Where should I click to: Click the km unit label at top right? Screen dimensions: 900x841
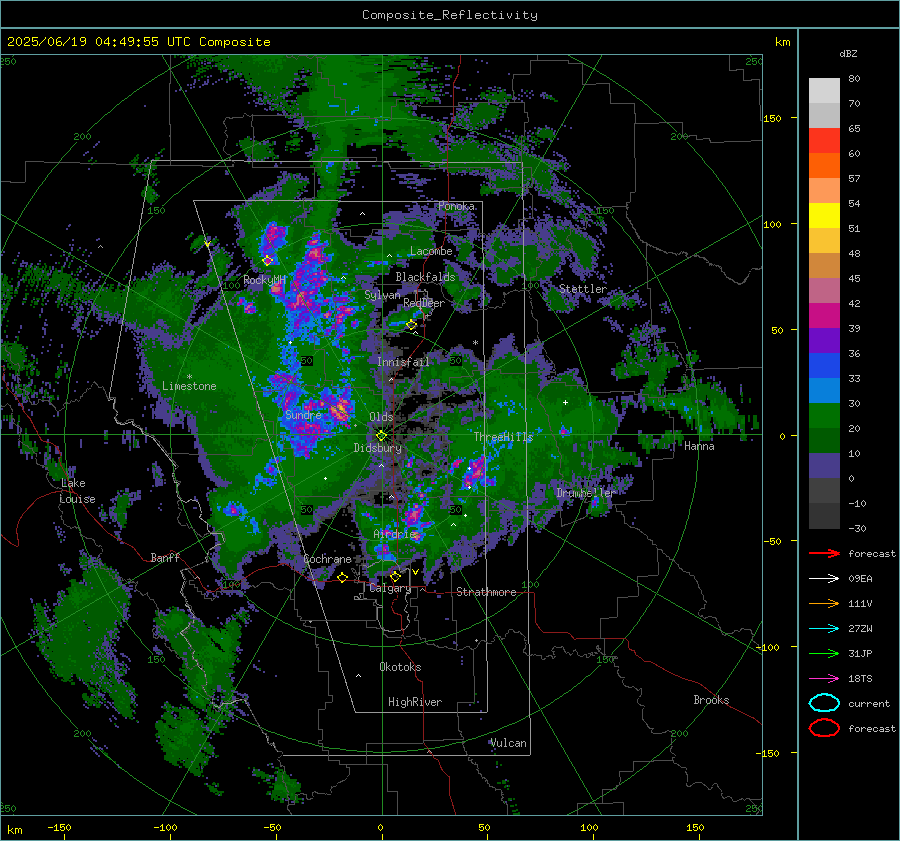click(782, 42)
